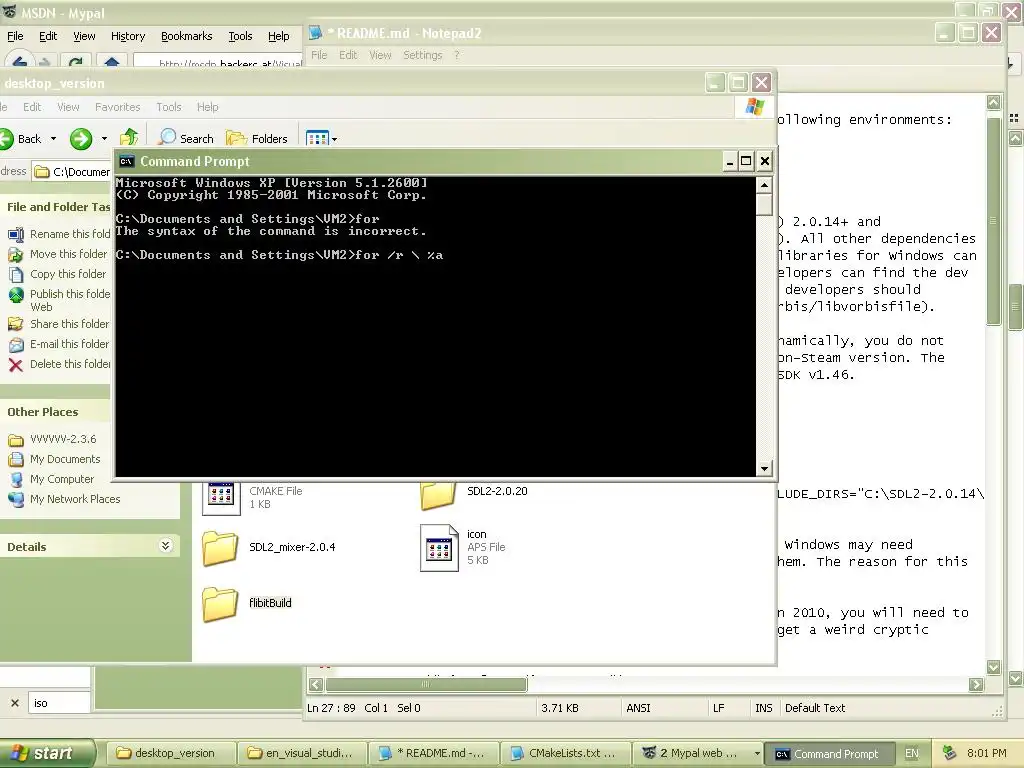
Task: Click the Explorer Back button
Action: pyautogui.click(x=21, y=138)
